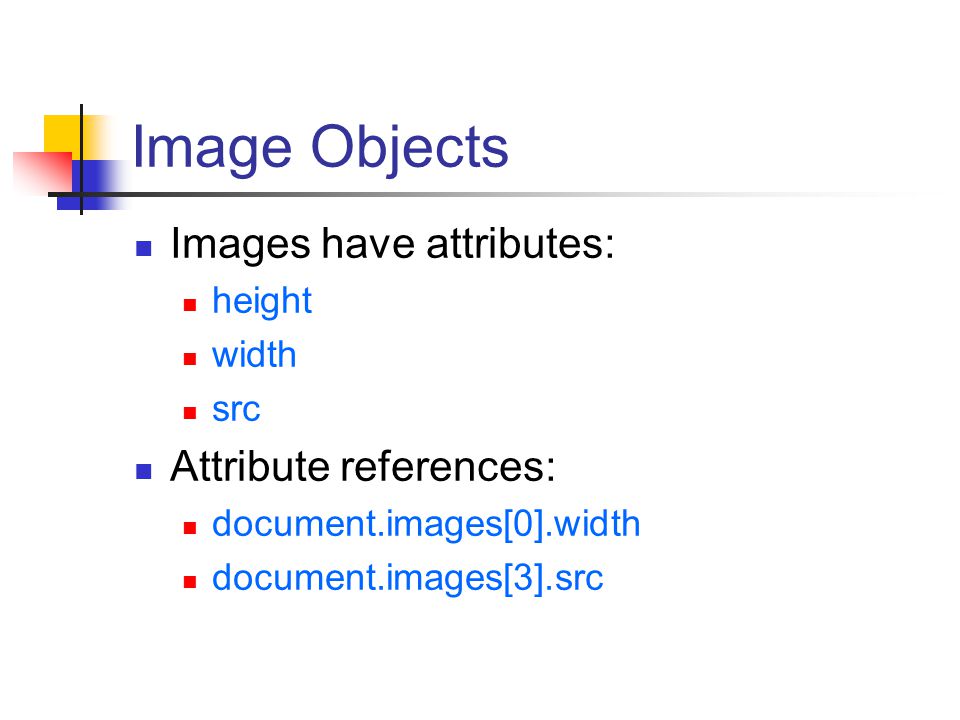960x720 pixels.
Task: Click 'document.images[0].width' reference
Action: (426, 525)
